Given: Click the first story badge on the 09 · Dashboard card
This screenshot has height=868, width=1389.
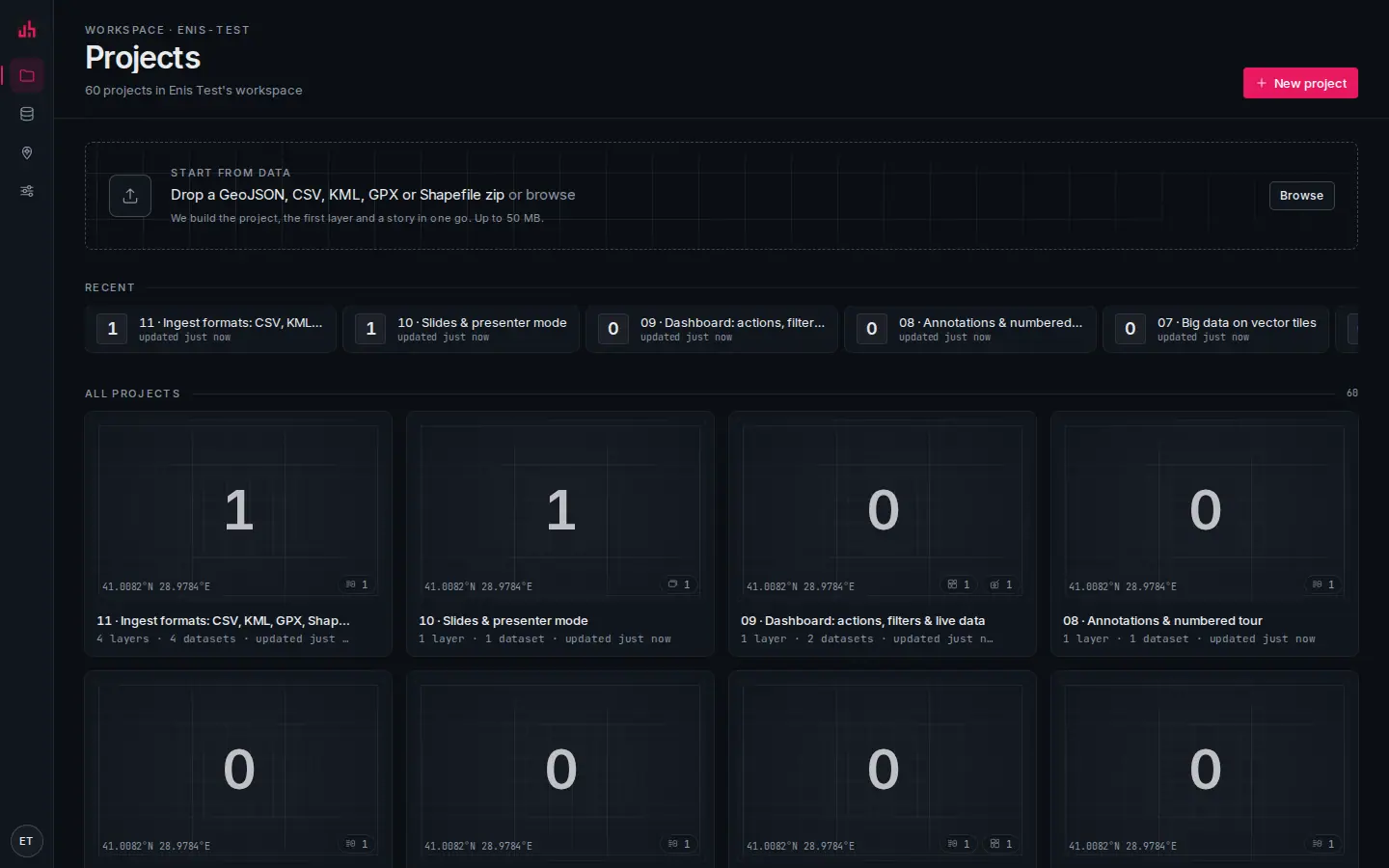Looking at the screenshot, I should [959, 584].
